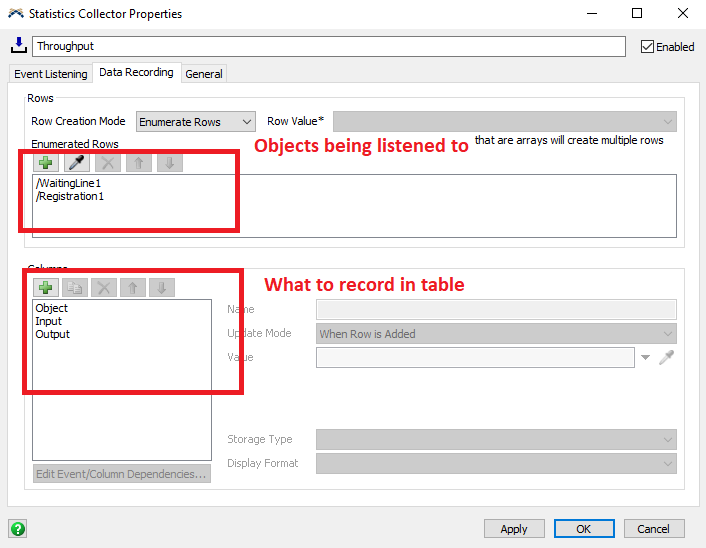The height and width of the screenshot is (548, 706).
Task: Click the Throughput name field
Action: coord(328,46)
